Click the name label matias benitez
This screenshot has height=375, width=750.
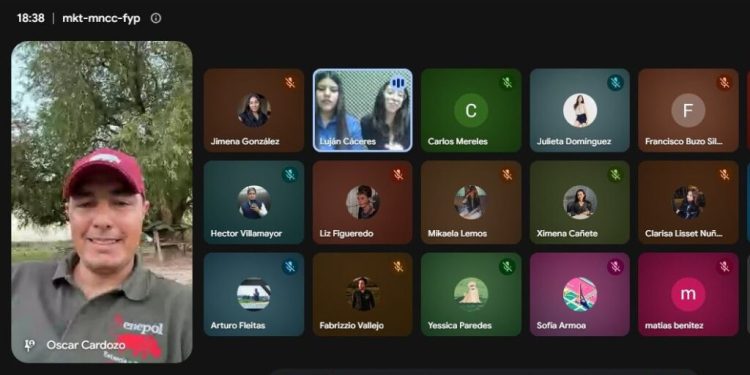[674, 325]
